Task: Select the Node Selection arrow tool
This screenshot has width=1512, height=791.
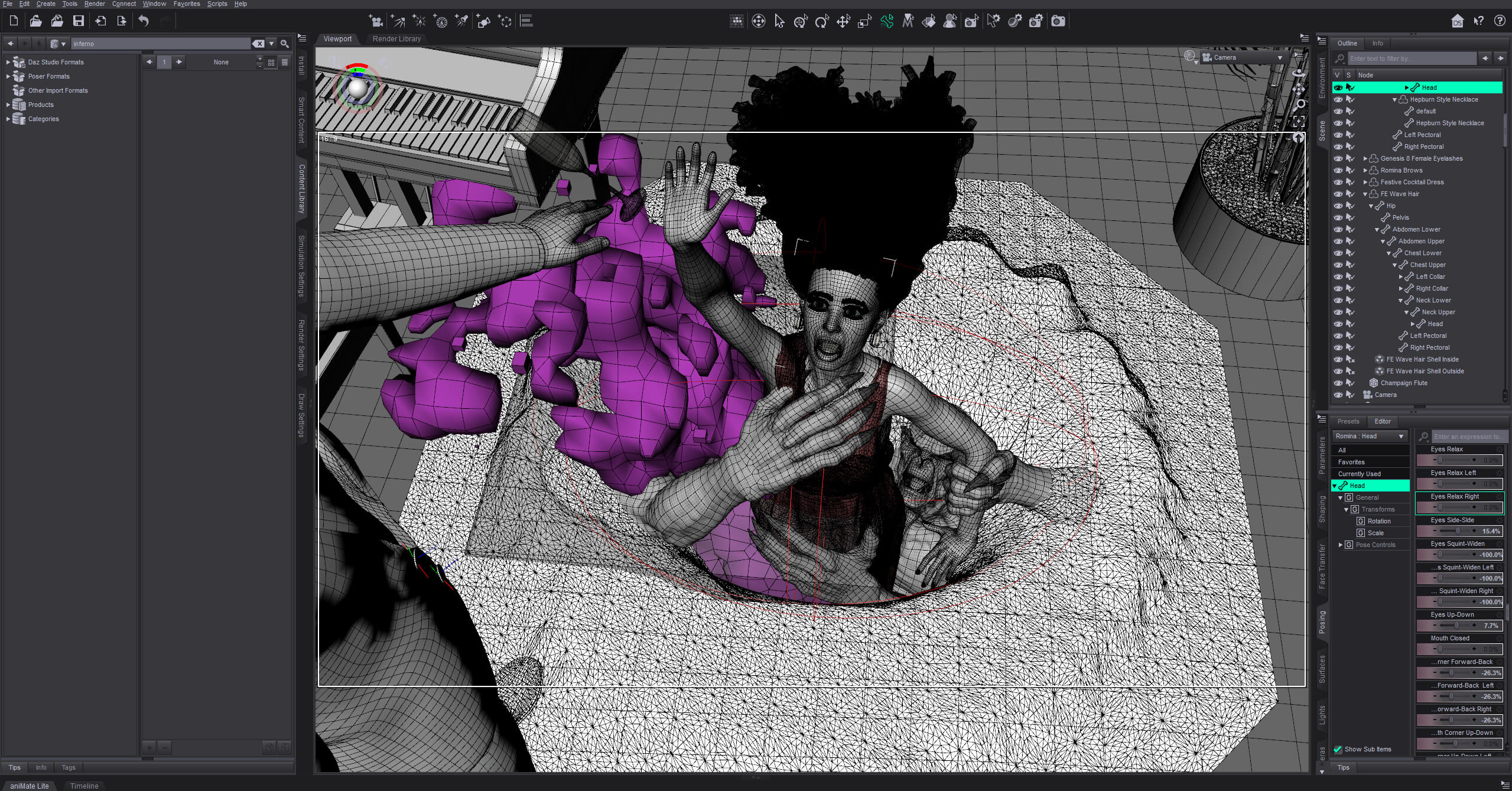Action: pos(779,21)
